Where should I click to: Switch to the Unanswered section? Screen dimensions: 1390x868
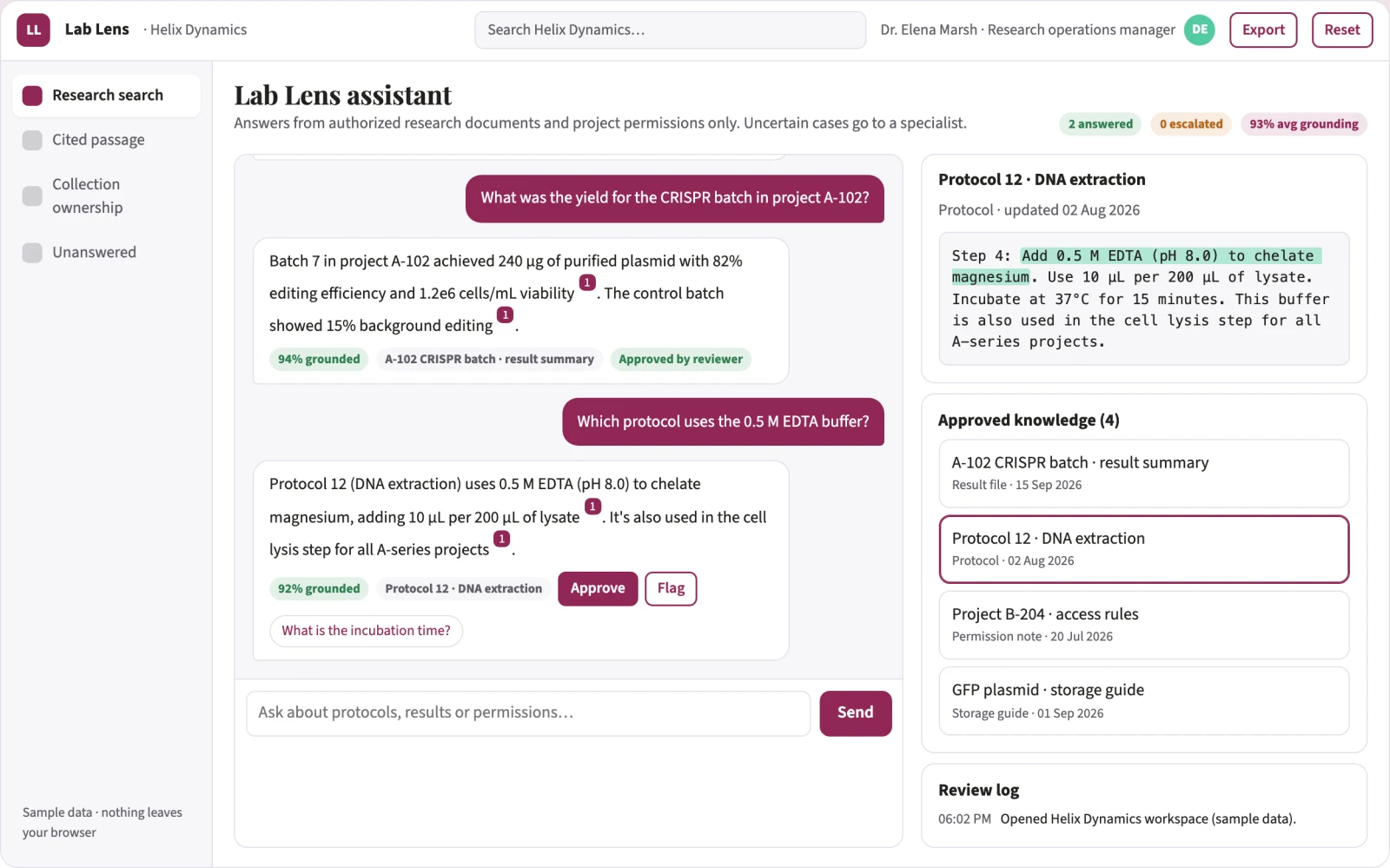(x=106, y=252)
